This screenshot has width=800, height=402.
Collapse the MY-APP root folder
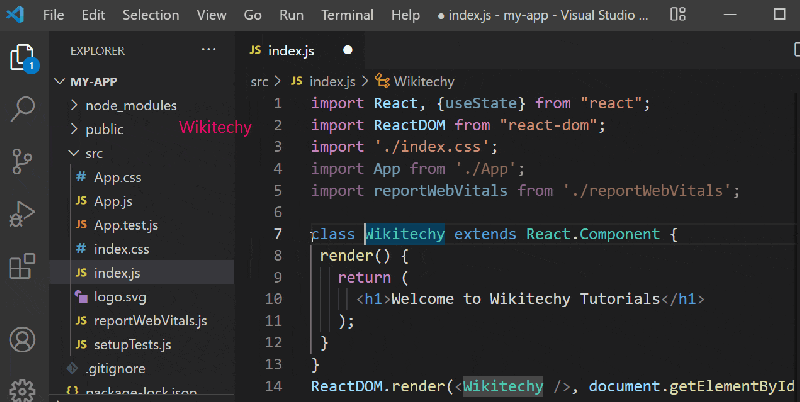60,82
